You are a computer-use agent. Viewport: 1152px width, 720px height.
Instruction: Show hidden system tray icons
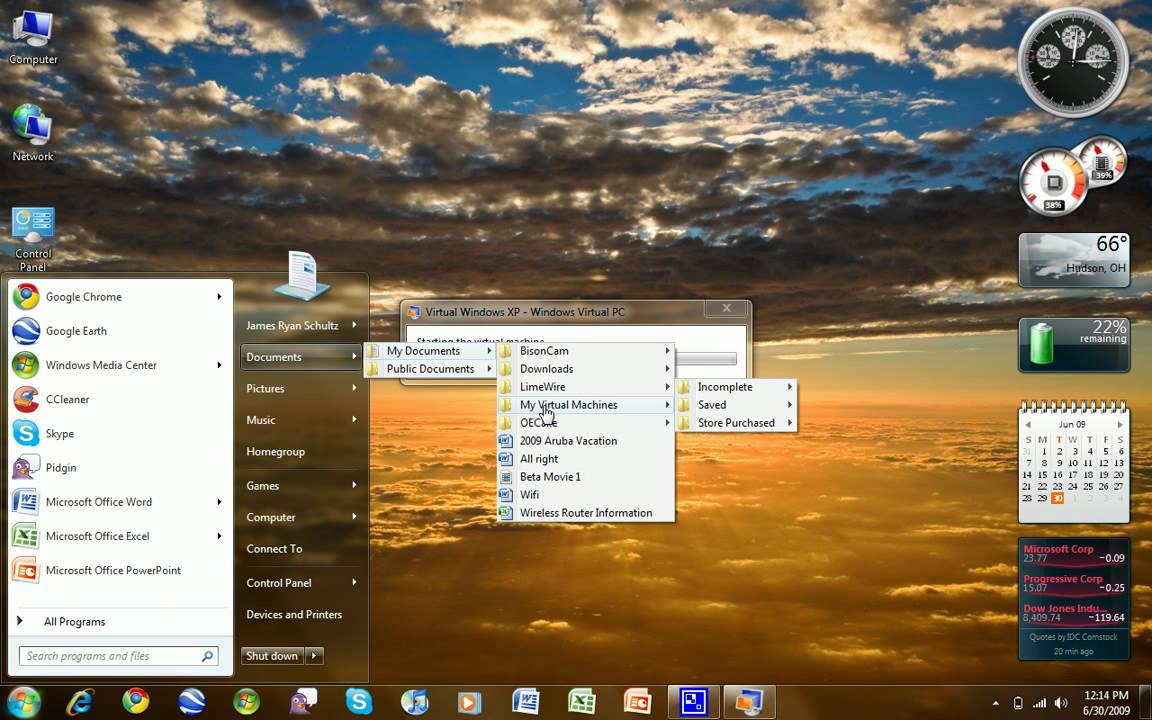pos(996,703)
